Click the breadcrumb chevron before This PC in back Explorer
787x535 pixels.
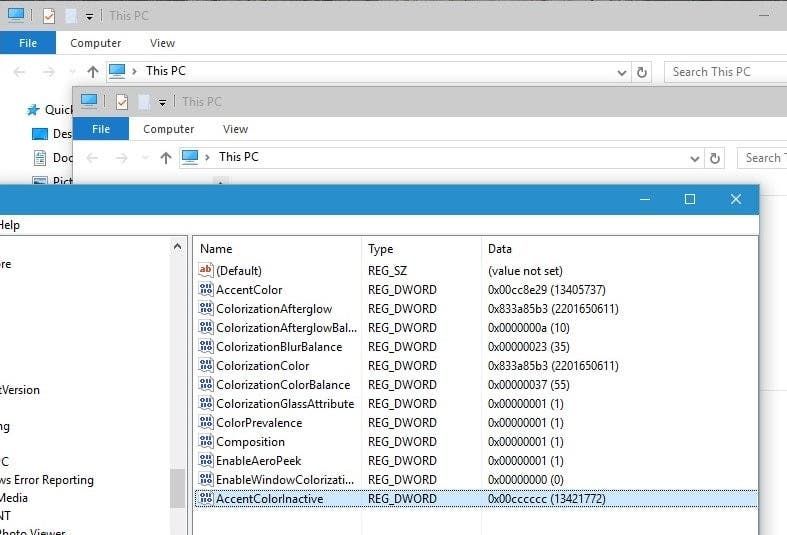[x=134, y=71]
